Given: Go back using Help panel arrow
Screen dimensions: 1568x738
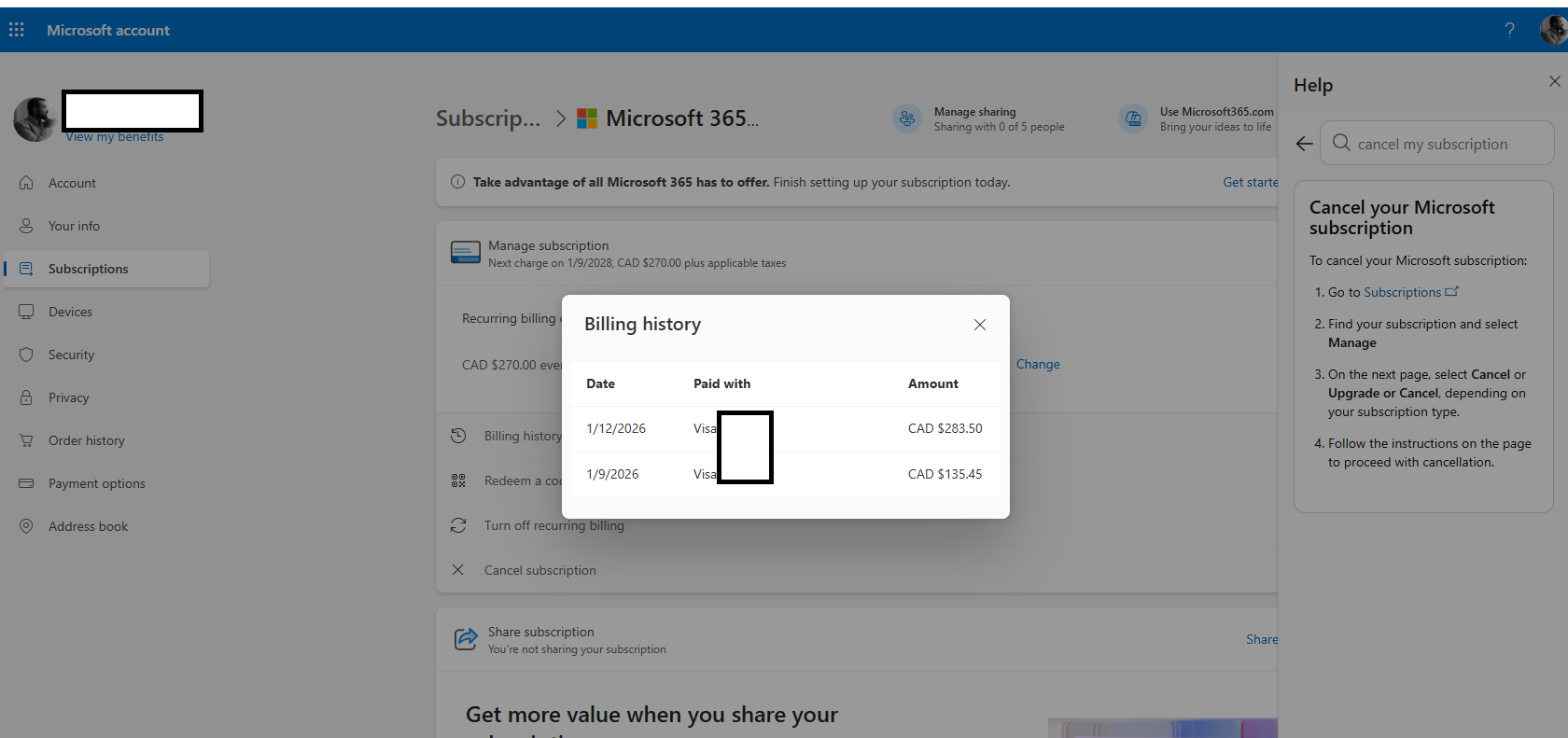Looking at the screenshot, I should [1305, 144].
